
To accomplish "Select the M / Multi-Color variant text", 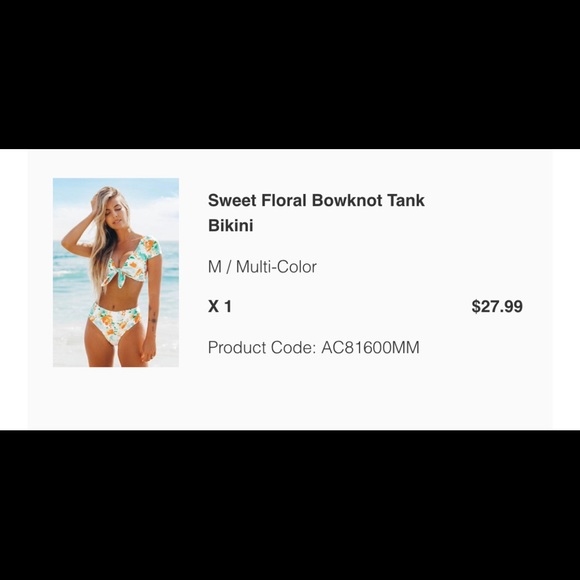I will tap(262, 267).
